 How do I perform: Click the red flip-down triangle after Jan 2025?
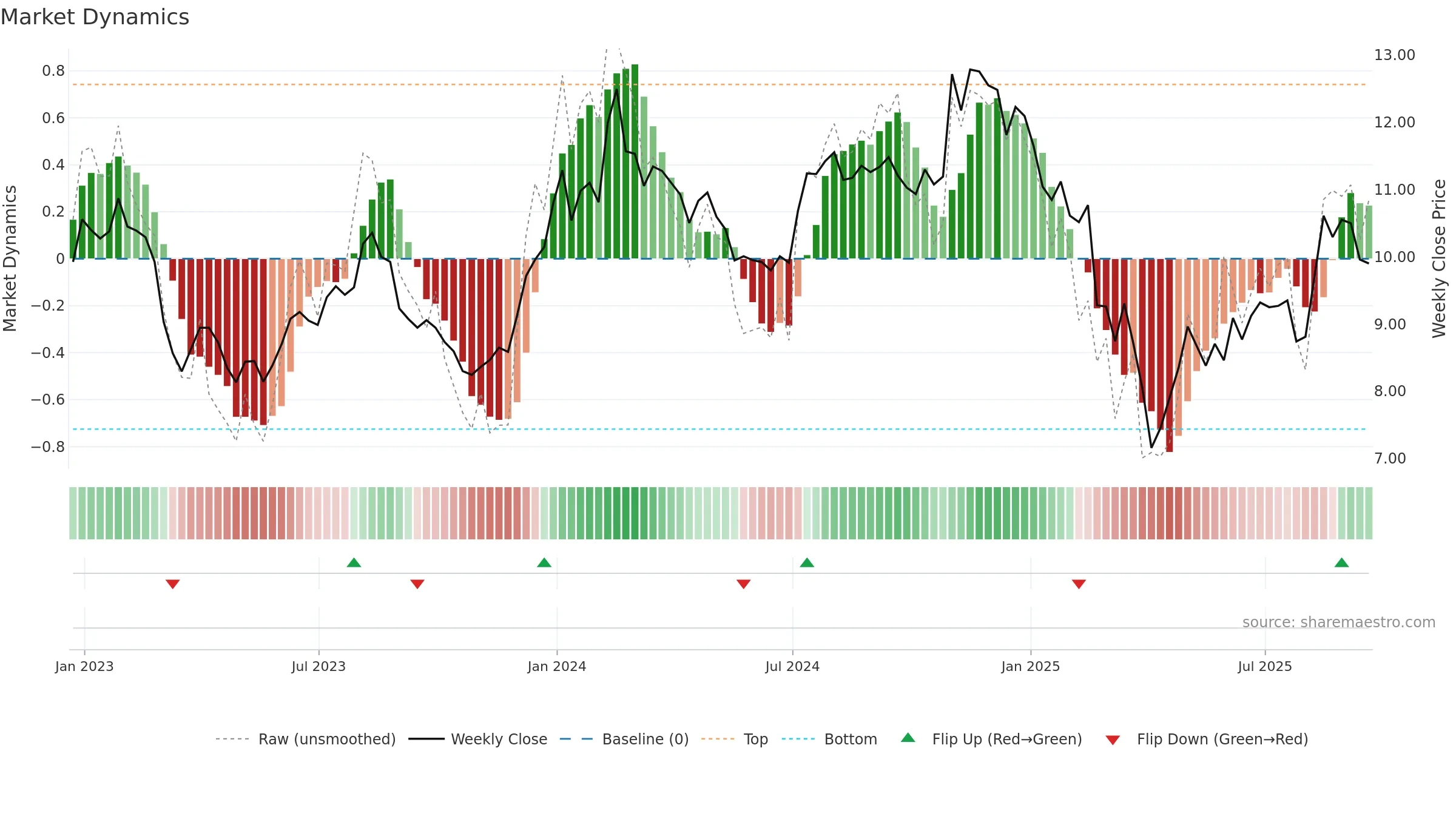pos(1079,584)
